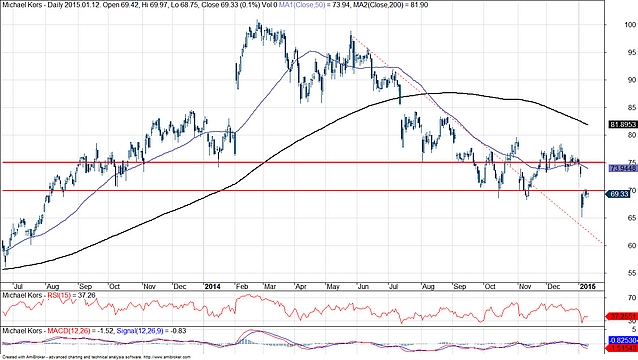Screen dimensions: 638x360
Task: Click the Mar month label
Action: [270, 286]
